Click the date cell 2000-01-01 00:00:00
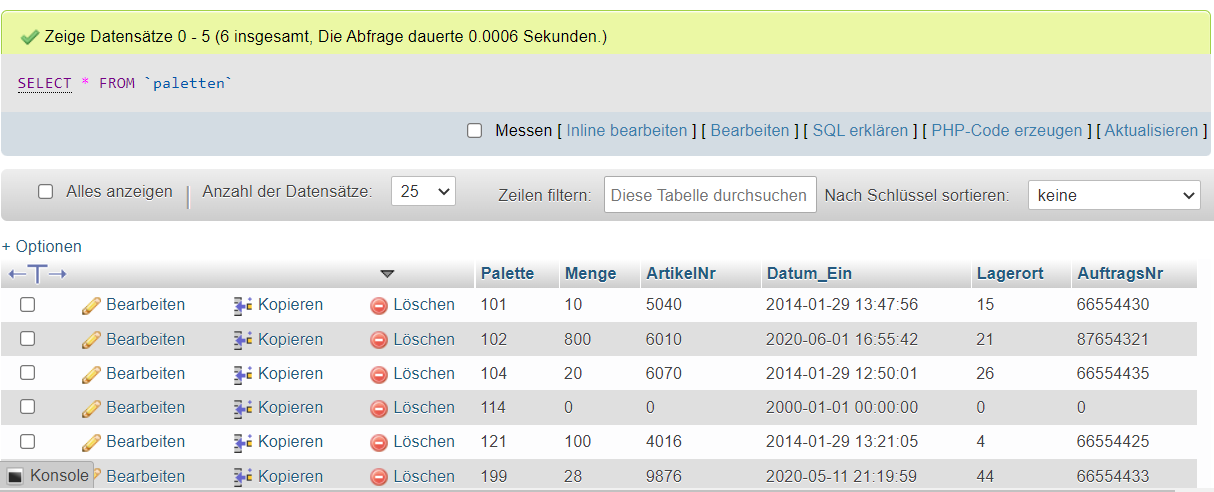Image resolution: width=1214 pixels, height=492 pixels. tap(842, 408)
